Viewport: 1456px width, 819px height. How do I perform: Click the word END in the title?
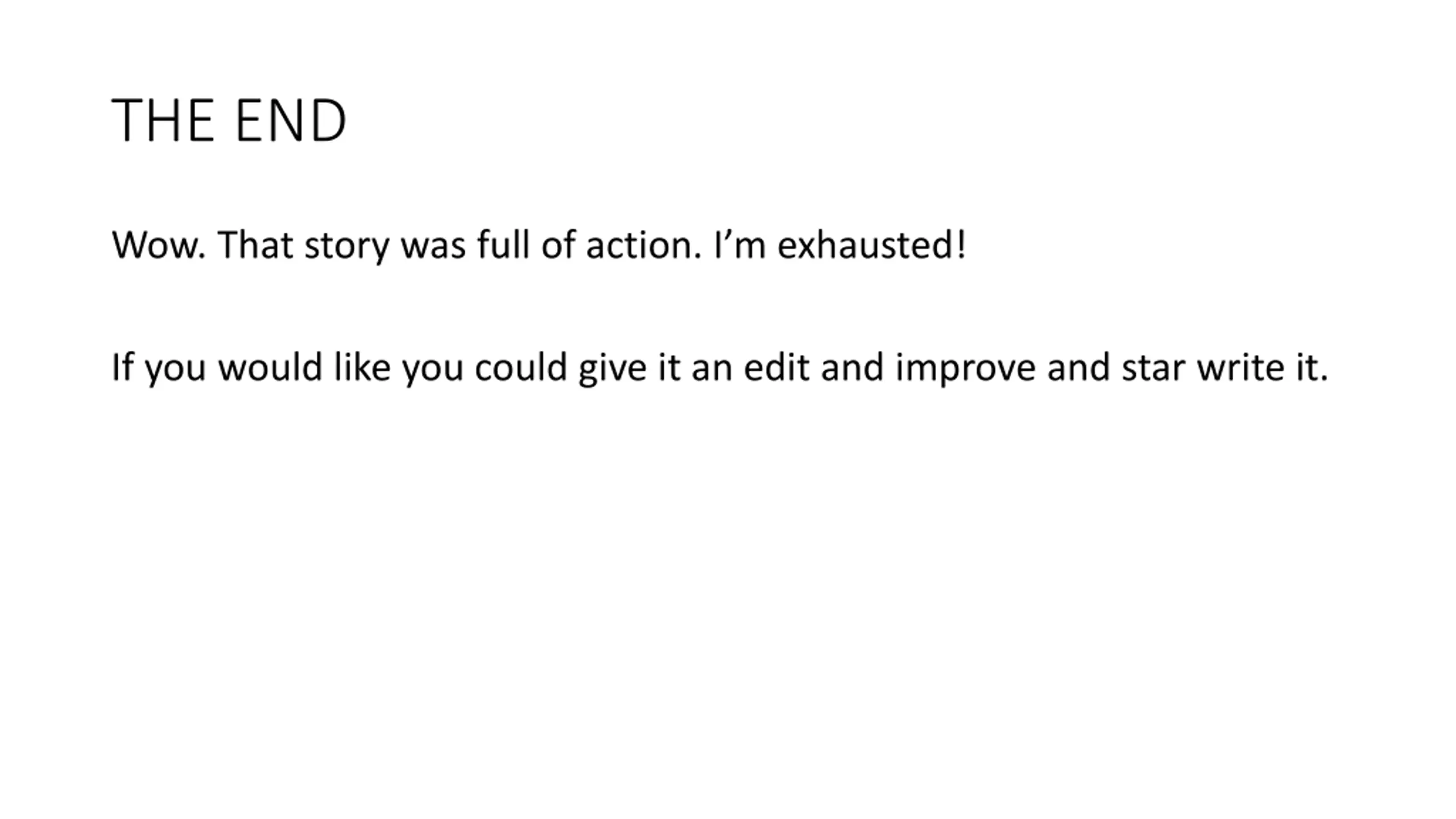point(290,121)
